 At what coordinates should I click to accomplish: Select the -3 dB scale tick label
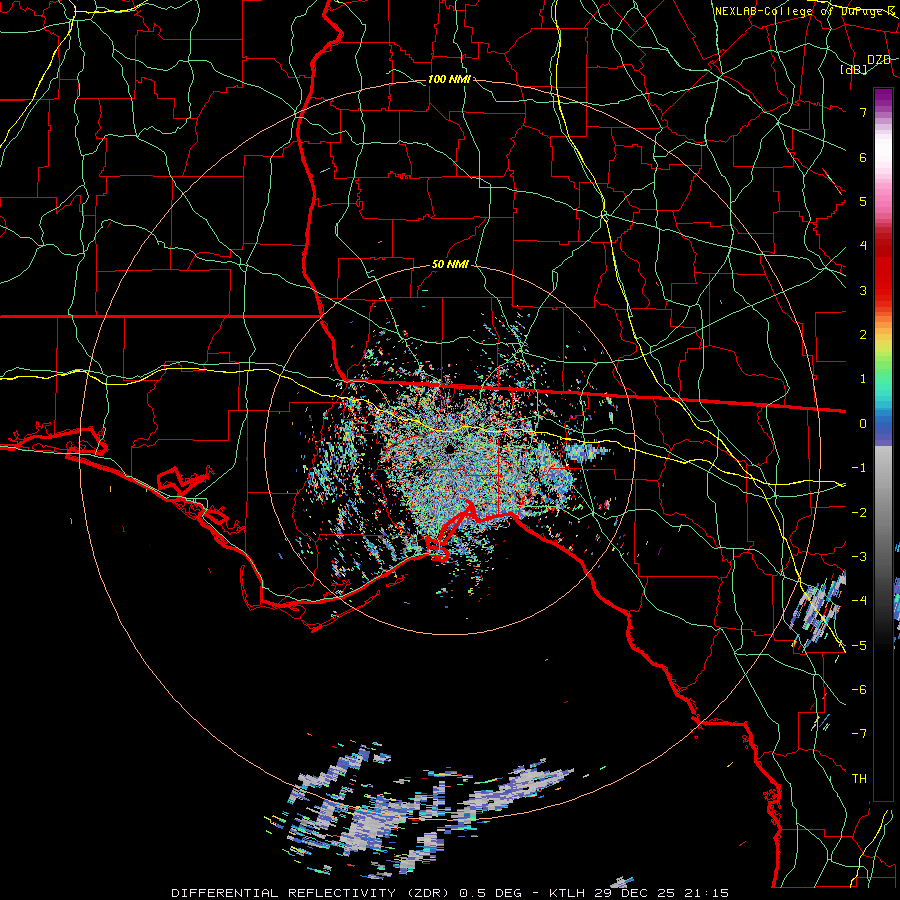(859, 557)
